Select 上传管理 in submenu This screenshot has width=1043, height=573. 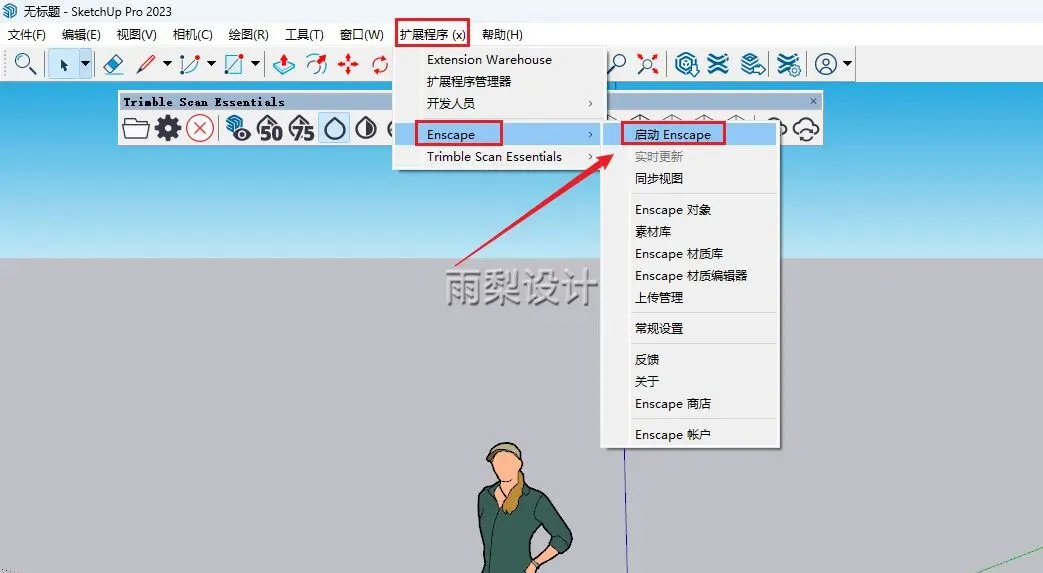[690, 297]
